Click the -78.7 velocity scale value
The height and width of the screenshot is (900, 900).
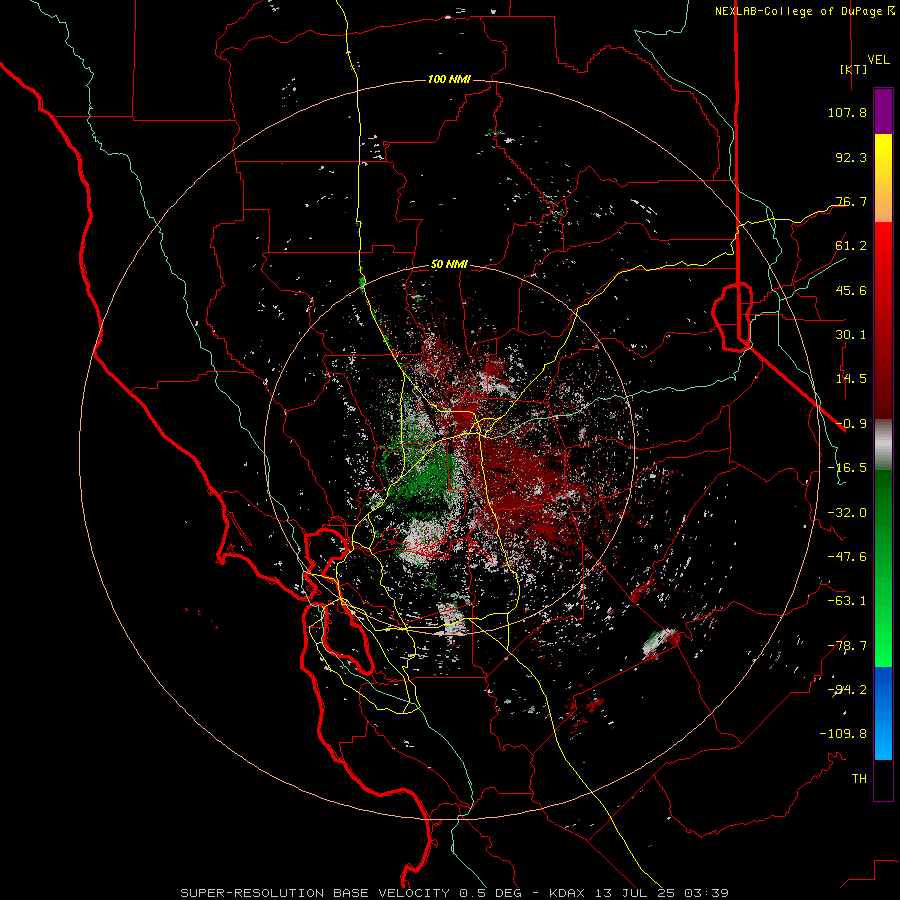(847, 646)
